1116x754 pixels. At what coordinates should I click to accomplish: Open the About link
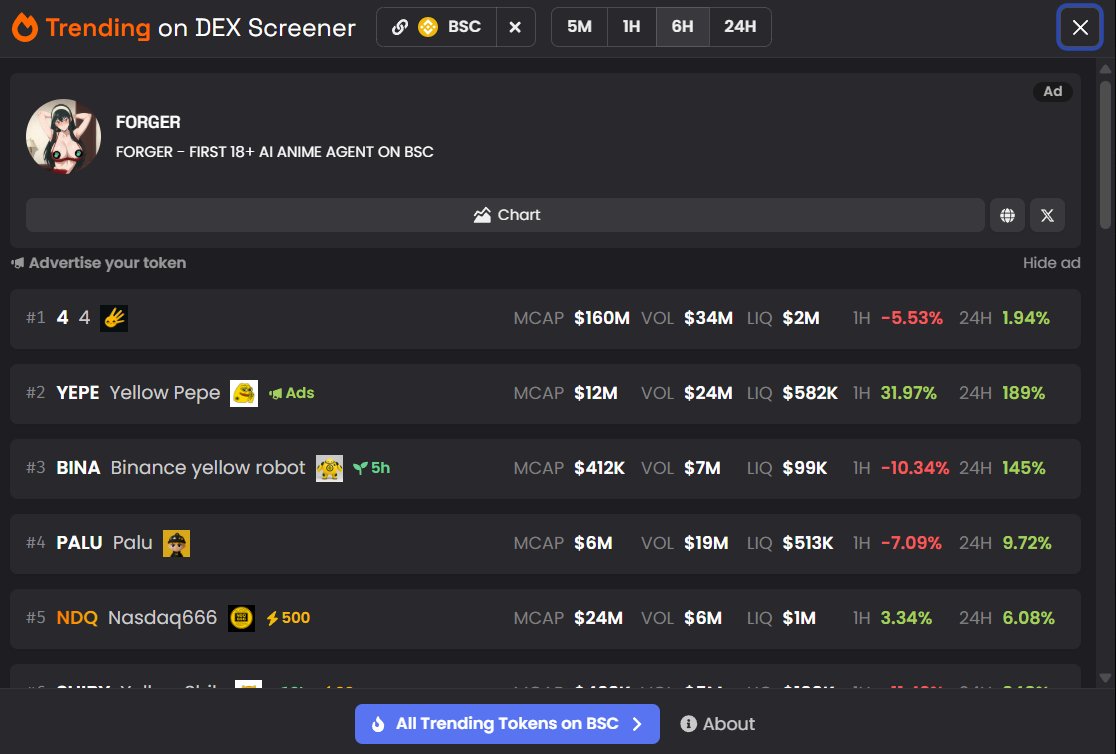coord(717,724)
